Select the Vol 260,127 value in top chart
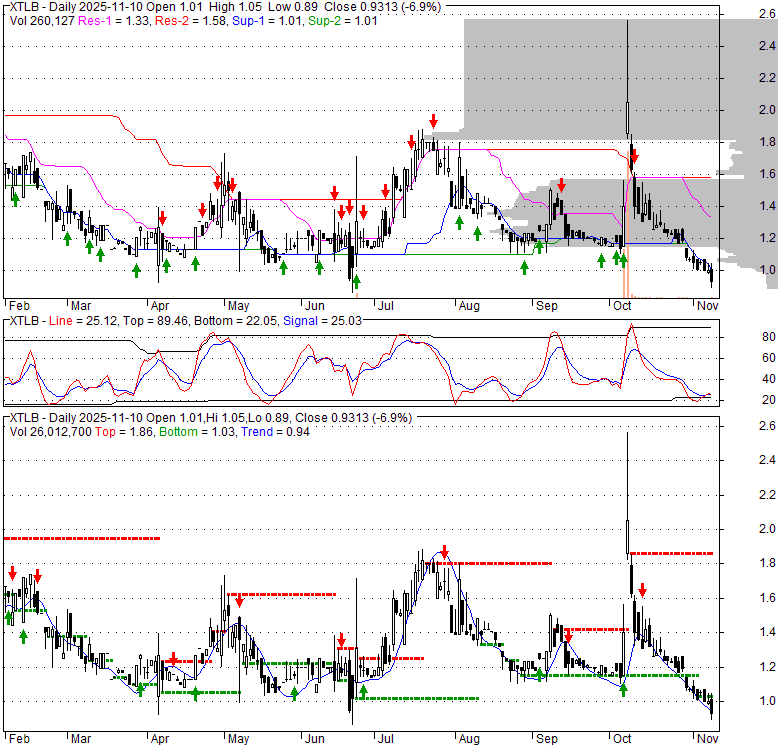 (x=42, y=21)
